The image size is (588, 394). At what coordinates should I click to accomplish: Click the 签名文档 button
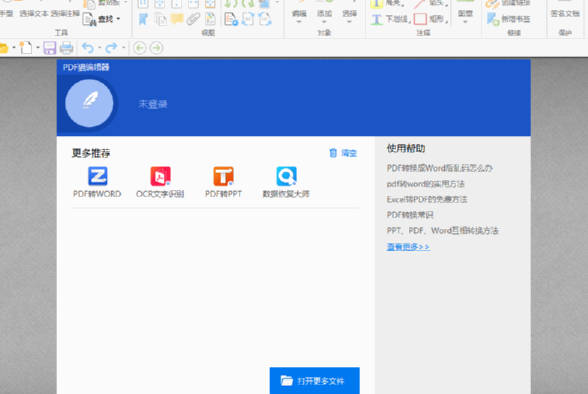(x=565, y=13)
